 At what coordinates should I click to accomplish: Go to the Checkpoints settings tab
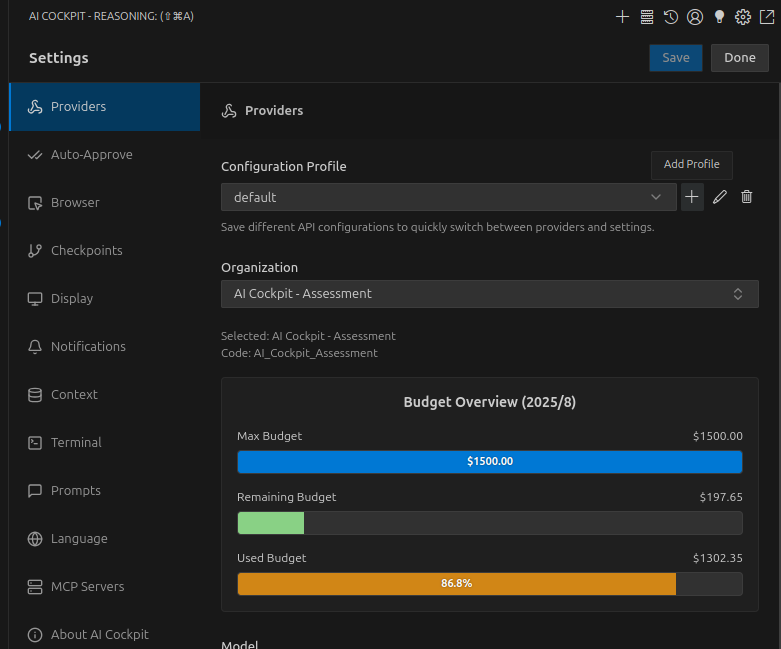86,251
